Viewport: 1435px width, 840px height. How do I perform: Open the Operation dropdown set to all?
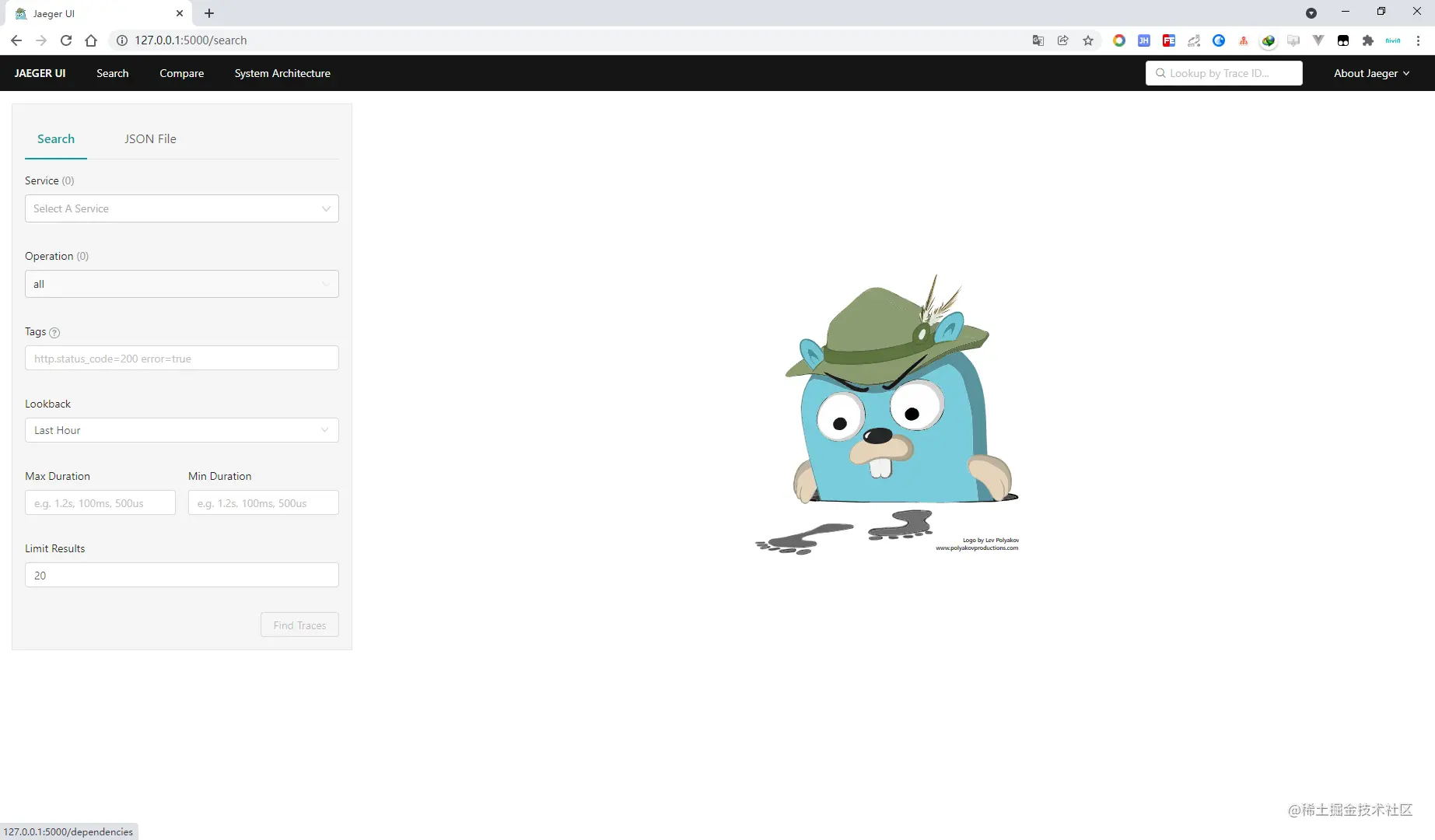[182, 284]
